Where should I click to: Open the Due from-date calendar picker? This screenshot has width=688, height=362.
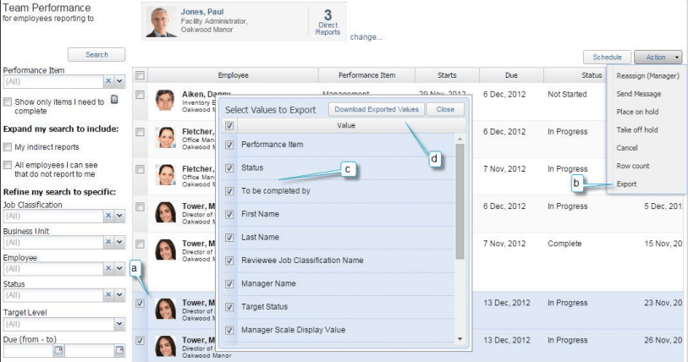pos(59,350)
